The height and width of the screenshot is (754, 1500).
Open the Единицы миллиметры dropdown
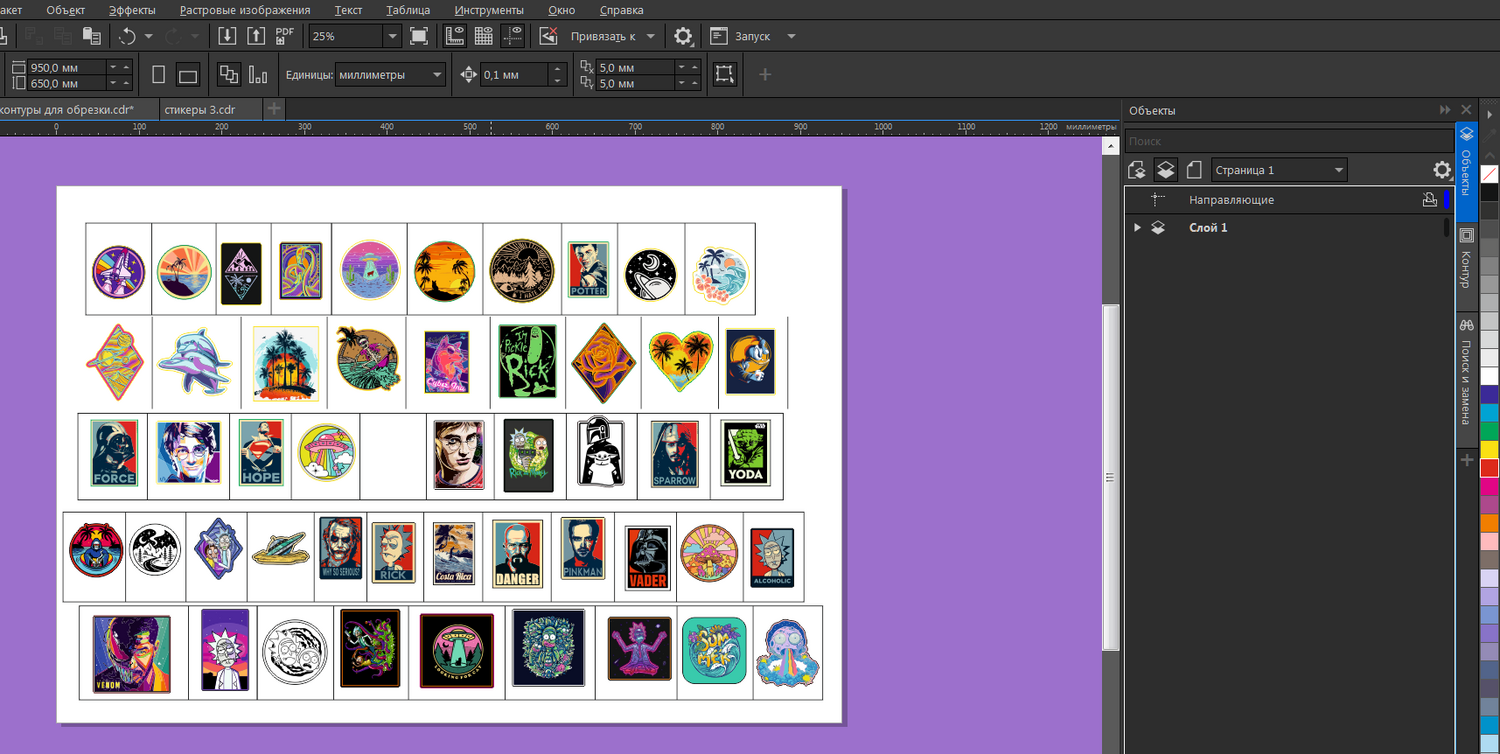coord(391,75)
